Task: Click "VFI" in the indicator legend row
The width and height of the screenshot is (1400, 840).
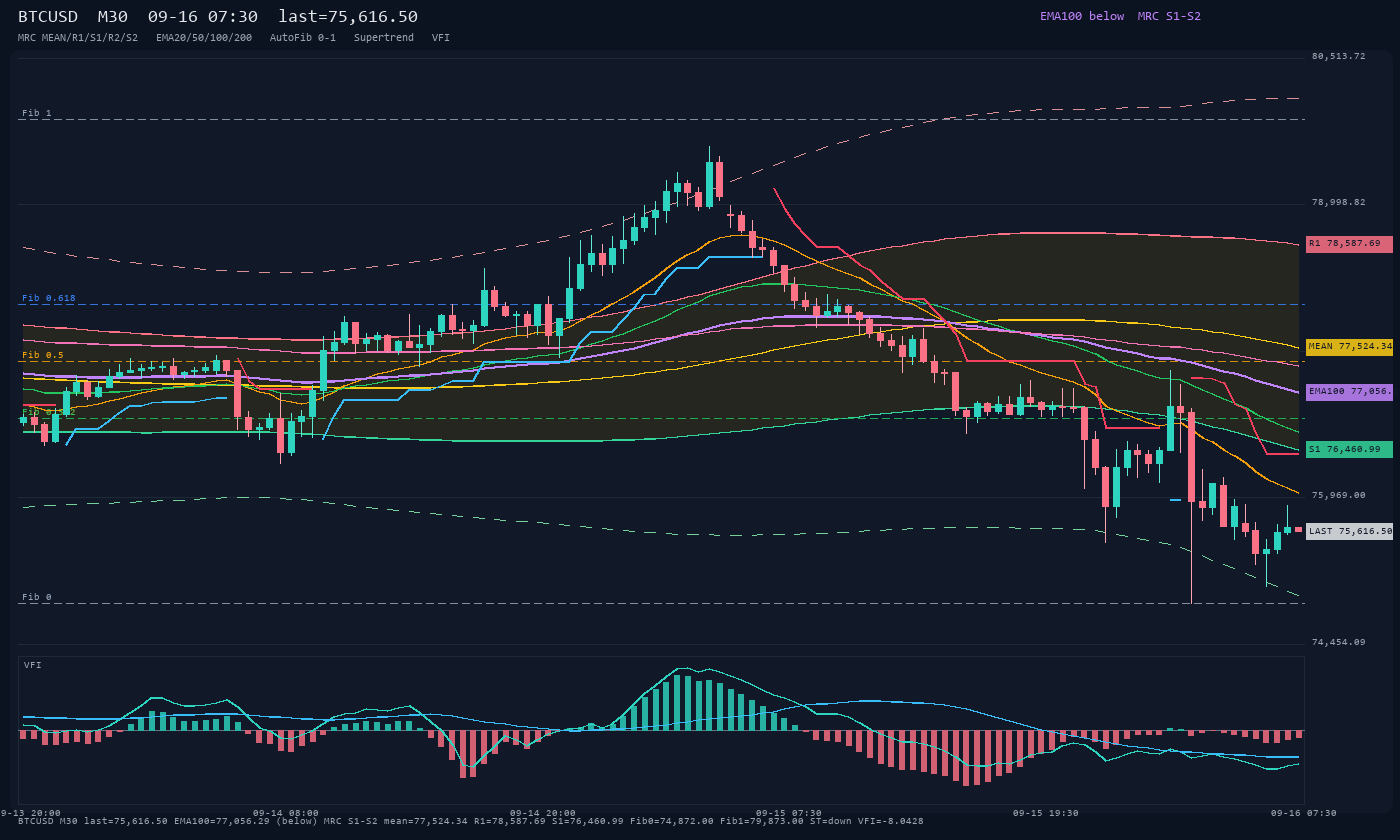Action: (441, 38)
